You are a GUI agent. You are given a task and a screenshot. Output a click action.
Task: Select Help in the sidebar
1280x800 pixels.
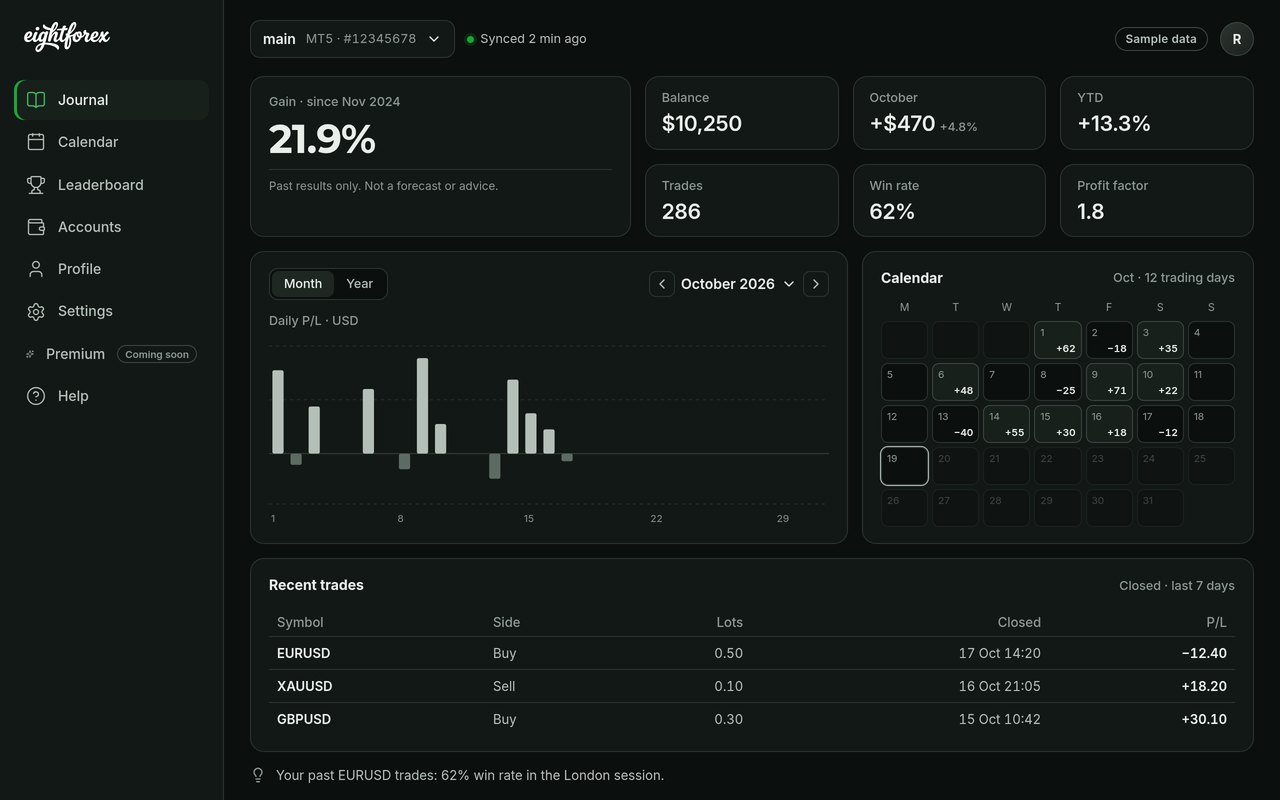(112, 396)
